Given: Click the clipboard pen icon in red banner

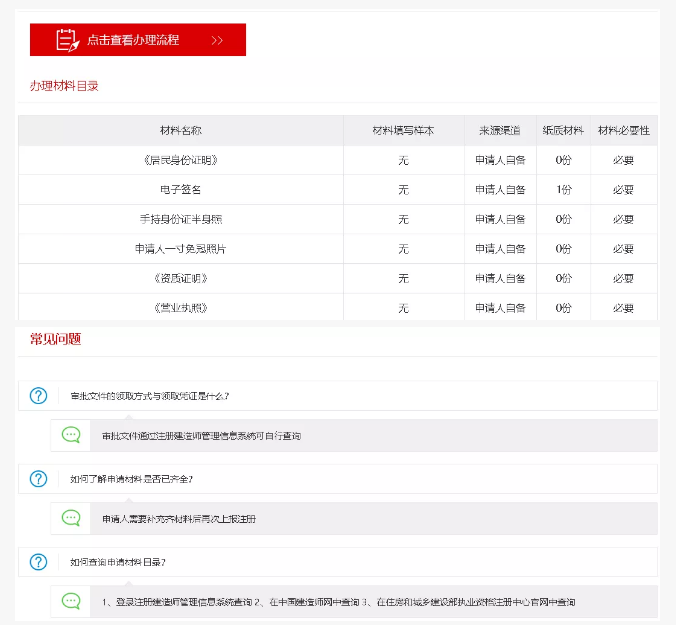Looking at the screenshot, I should pyautogui.click(x=68, y=40).
